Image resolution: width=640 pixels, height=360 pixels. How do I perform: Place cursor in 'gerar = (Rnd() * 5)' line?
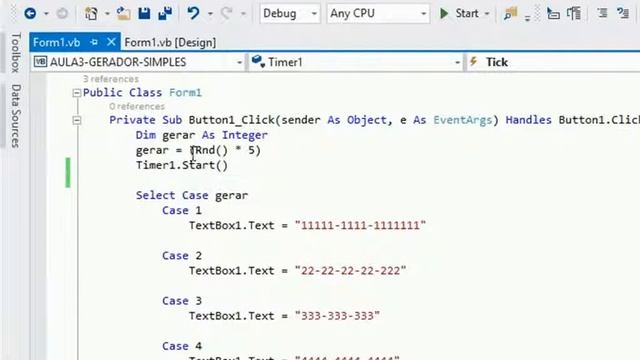[x=198, y=150]
